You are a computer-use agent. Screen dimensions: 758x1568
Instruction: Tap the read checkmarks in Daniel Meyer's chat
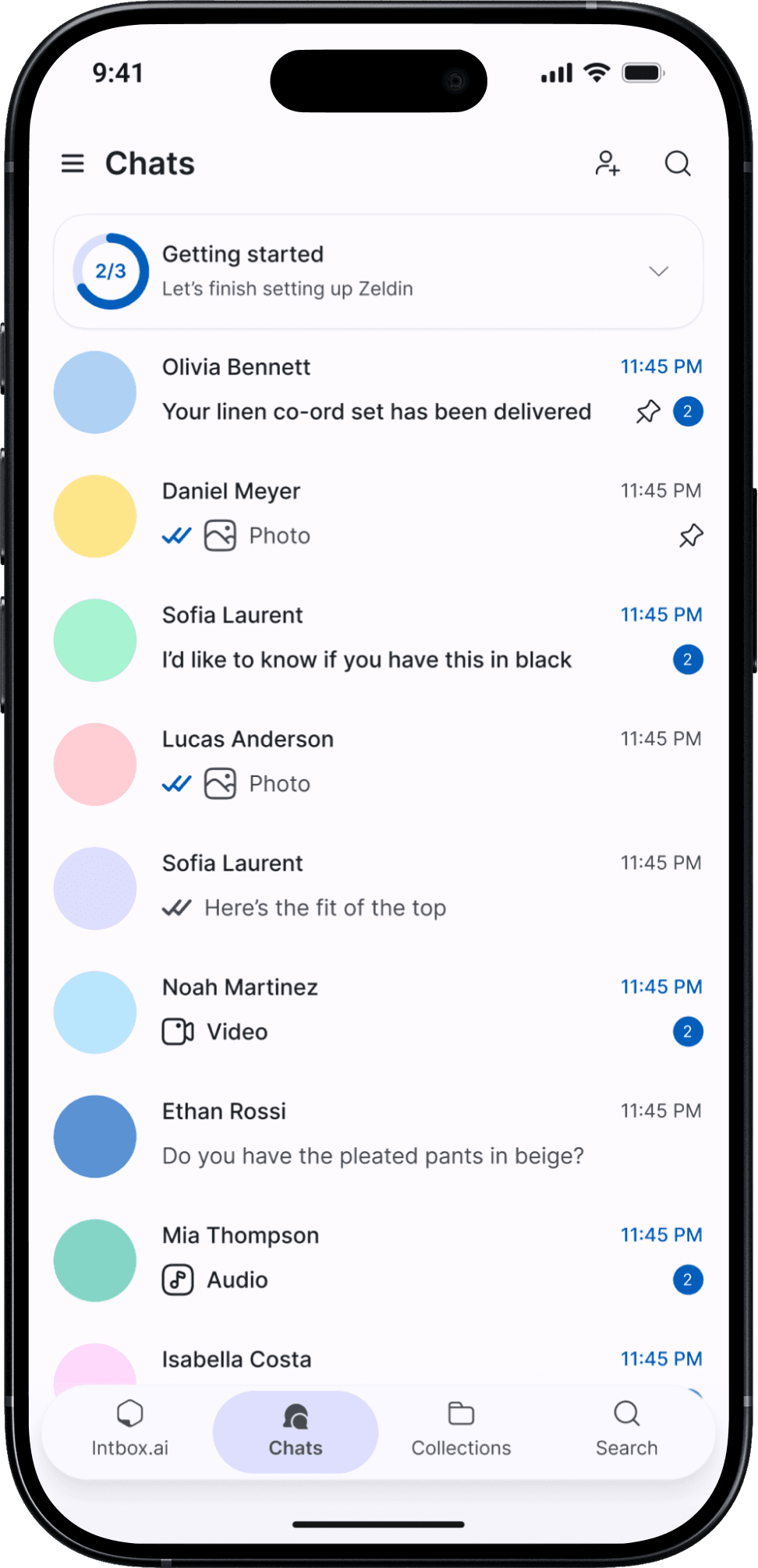click(x=176, y=536)
